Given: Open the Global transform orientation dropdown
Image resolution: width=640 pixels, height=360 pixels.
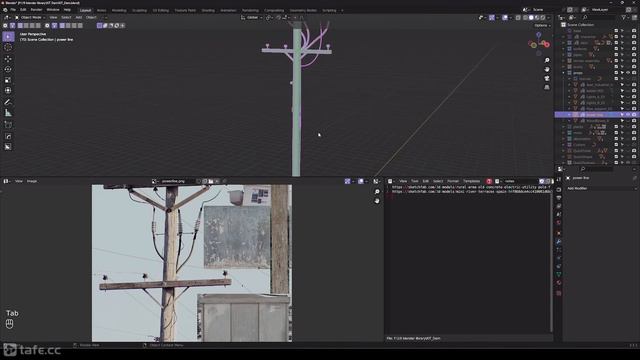Looking at the screenshot, I should coord(251,18).
